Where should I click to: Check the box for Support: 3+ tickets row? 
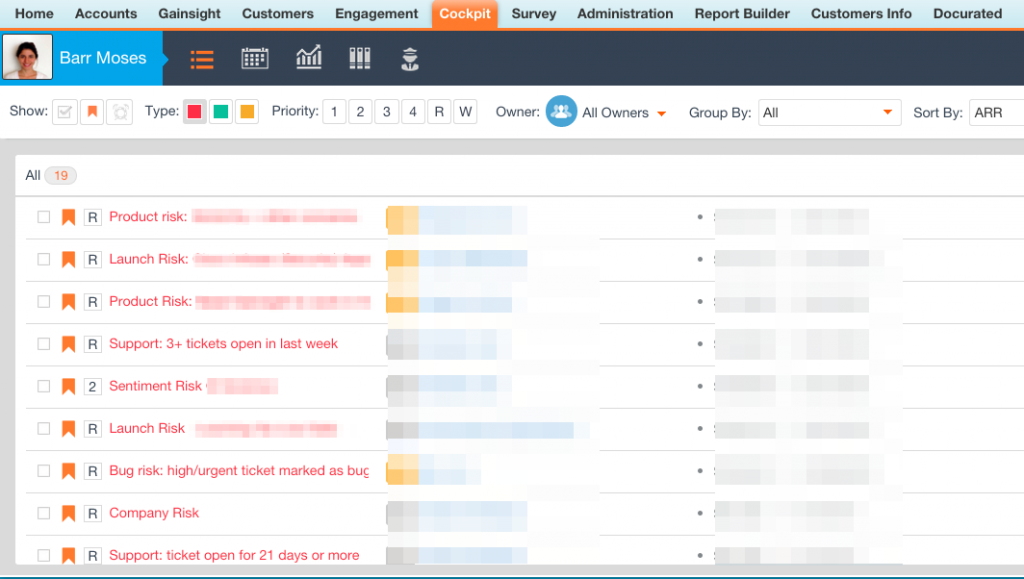tap(43, 344)
